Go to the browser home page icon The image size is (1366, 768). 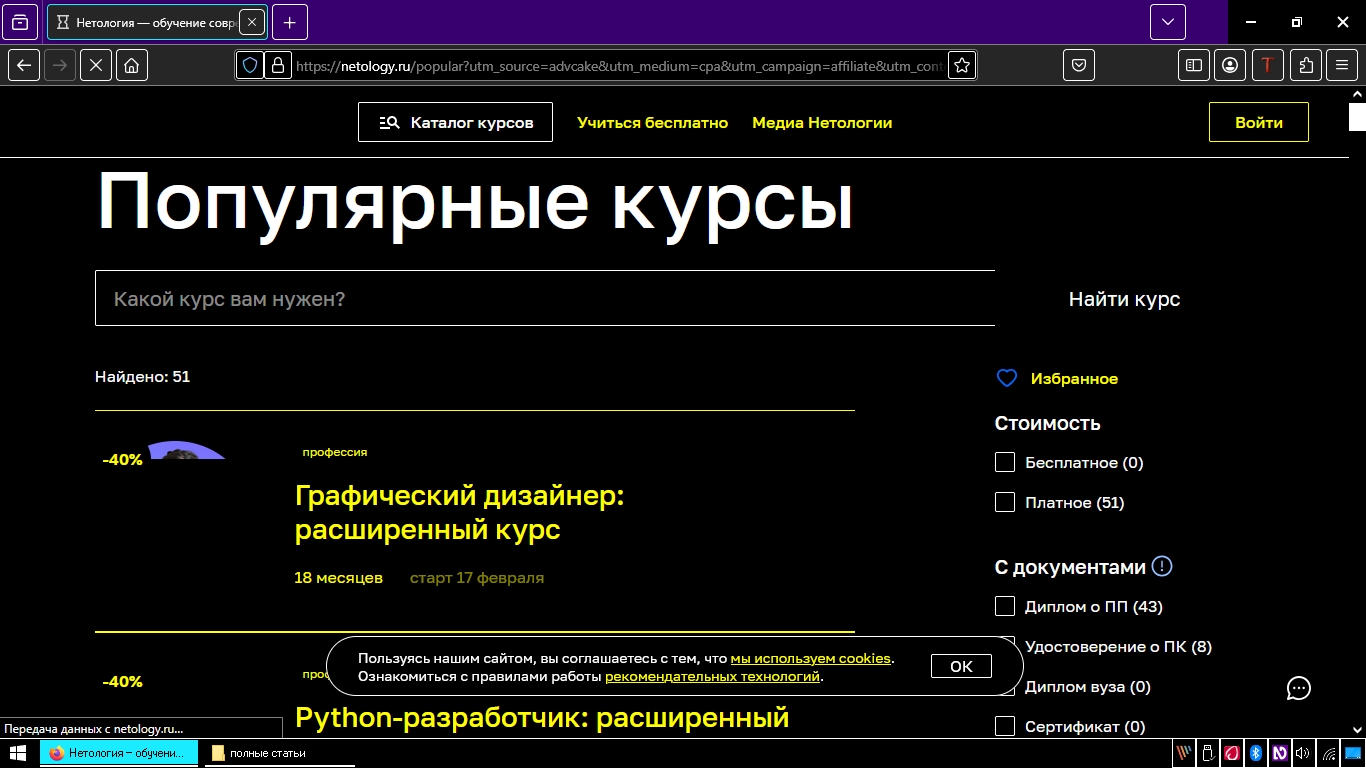pos(132,65)
